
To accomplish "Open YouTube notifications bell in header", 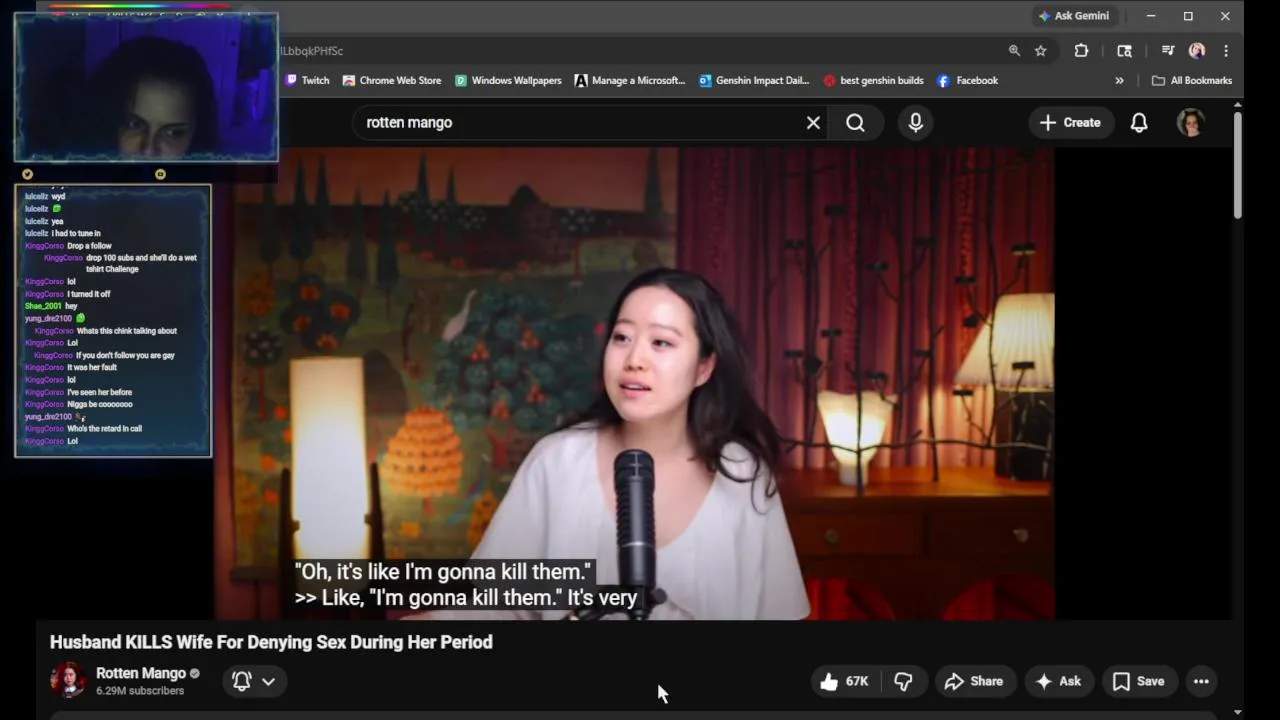I will [x=1139, y=123].
